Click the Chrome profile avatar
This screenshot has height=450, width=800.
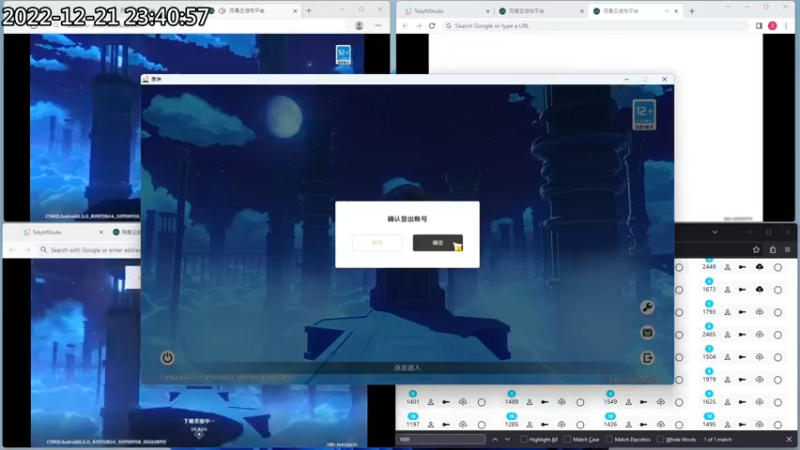point(772,26)
